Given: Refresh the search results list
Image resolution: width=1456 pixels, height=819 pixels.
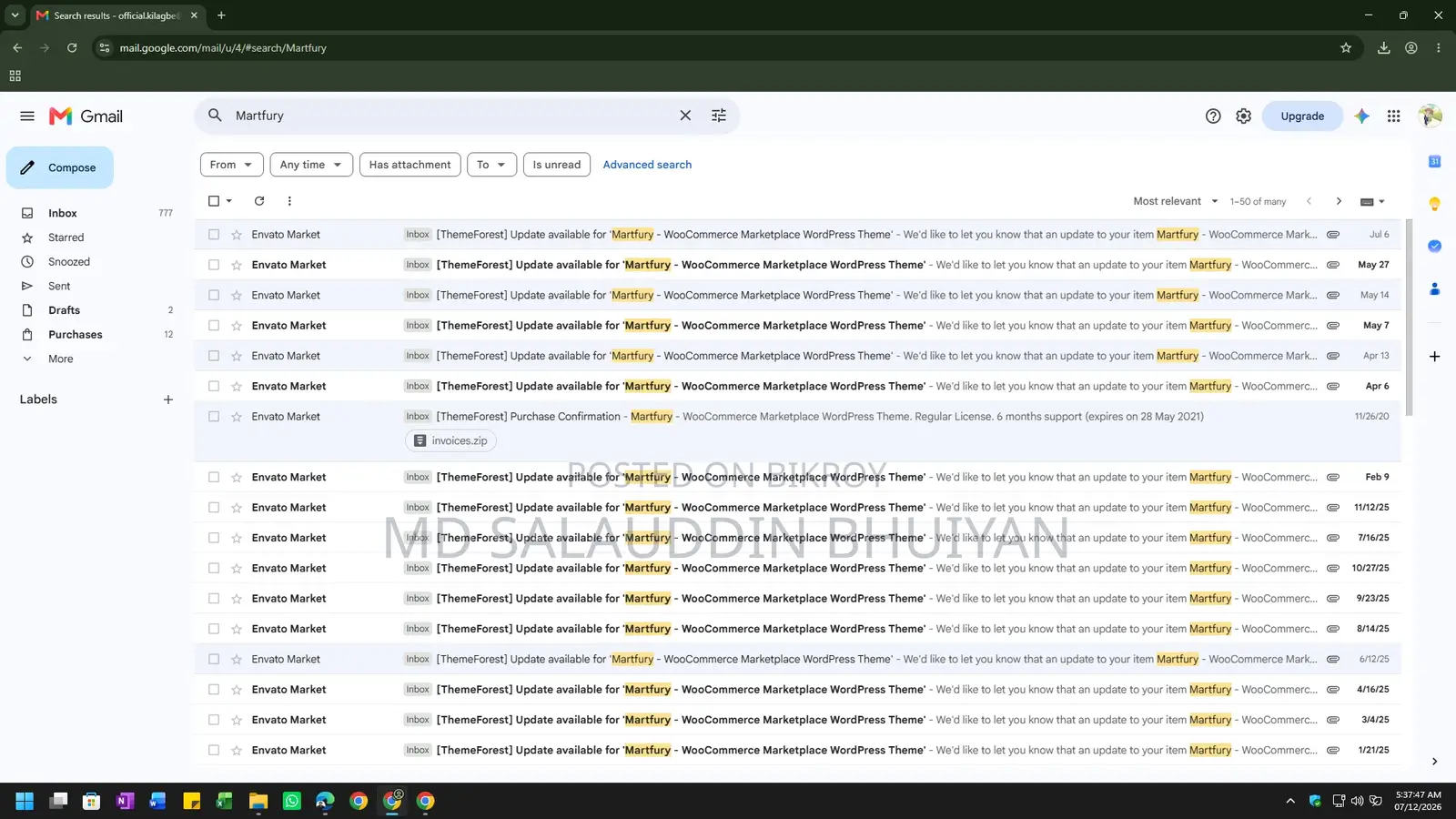Looking at the screenshot, I should 259,201.
